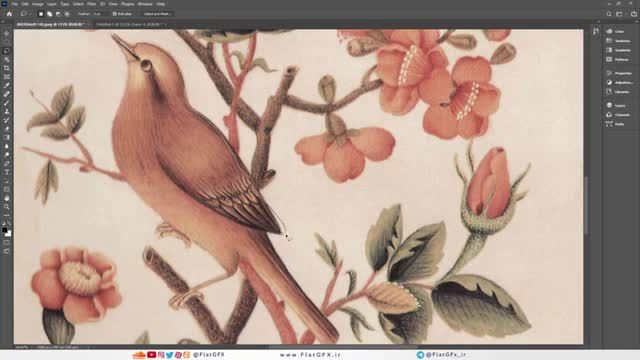The height and width of the screenshot is (360, 640).
Task: Select the Object Selection / Magic Wand tool
Action: pos(7,59)
